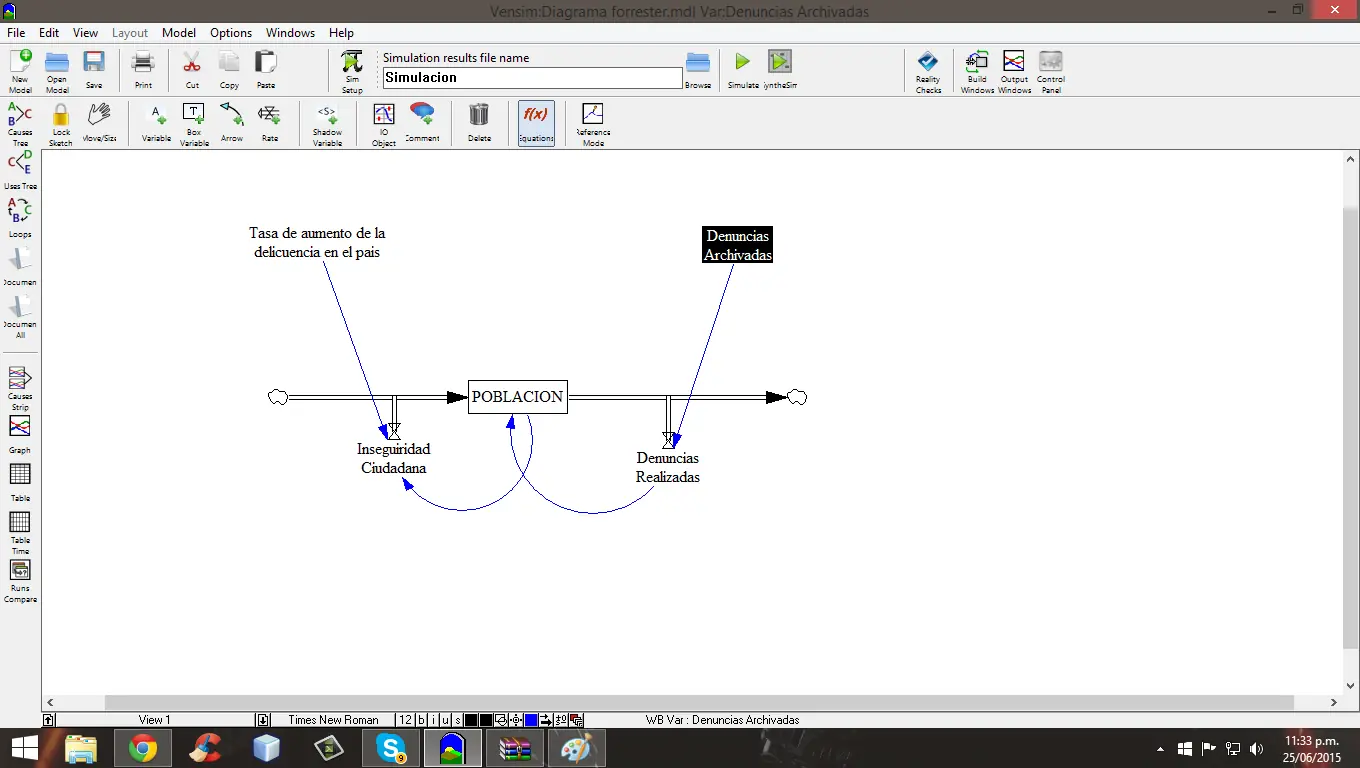This screenshot has height=768, width=1360.
Task: Show Output Windows
Action: coord(1014,72)
